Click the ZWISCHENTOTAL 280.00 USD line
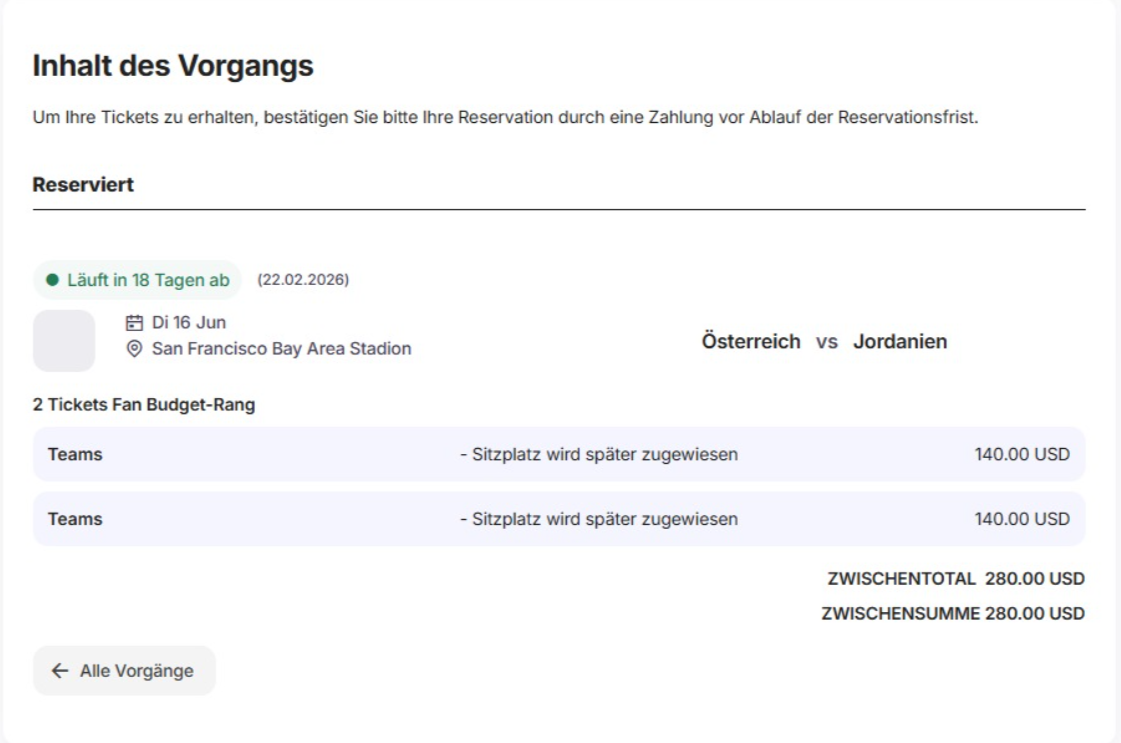Image resolution: width=1121 pixels, height=743 pixels. tap(955, 579)
